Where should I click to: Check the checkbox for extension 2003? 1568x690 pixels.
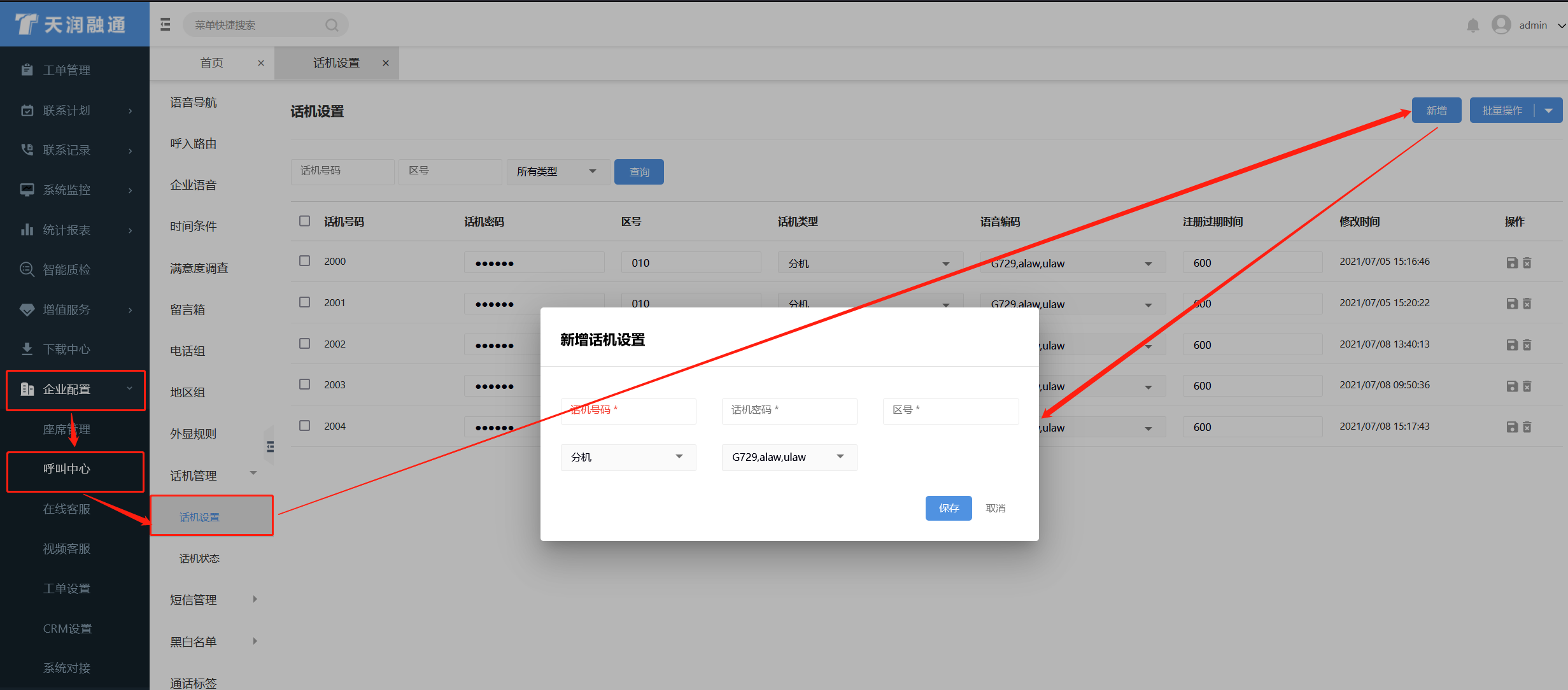click(305, 384)
